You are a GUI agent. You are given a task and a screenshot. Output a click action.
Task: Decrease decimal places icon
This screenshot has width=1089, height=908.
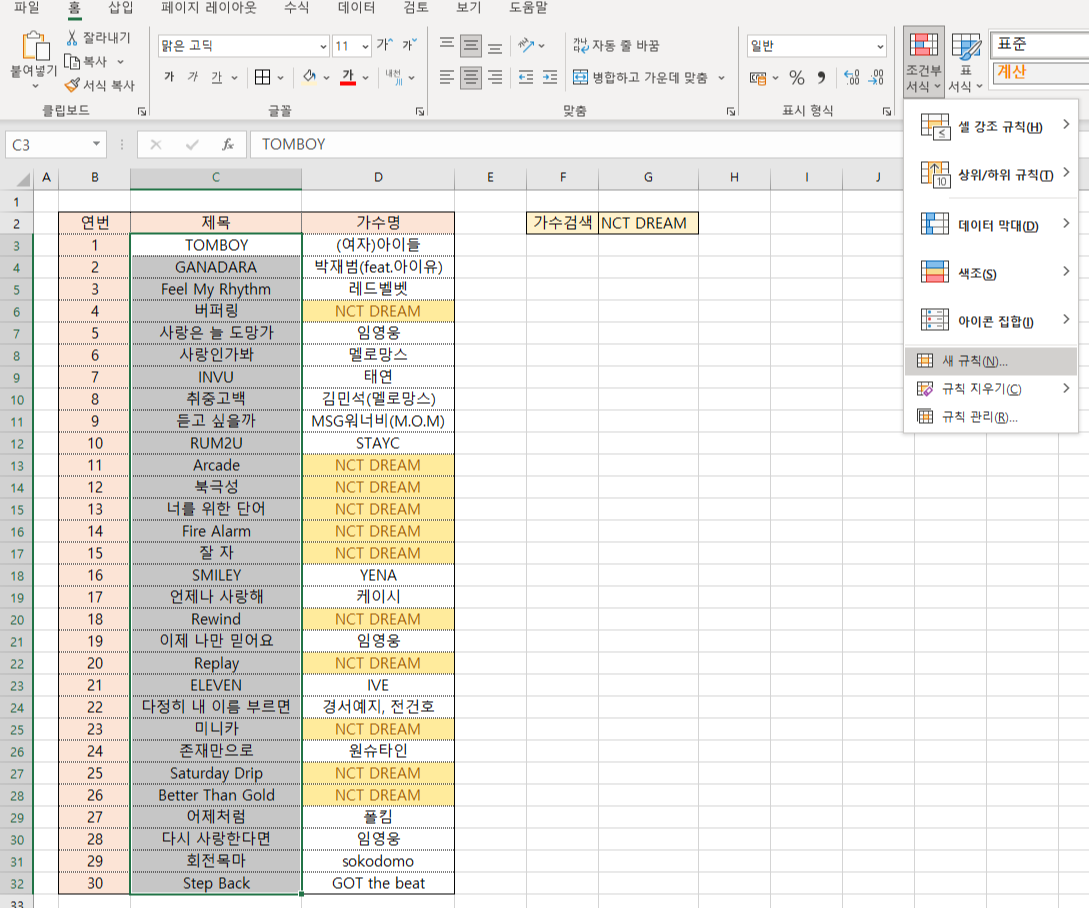click(876, 77)
